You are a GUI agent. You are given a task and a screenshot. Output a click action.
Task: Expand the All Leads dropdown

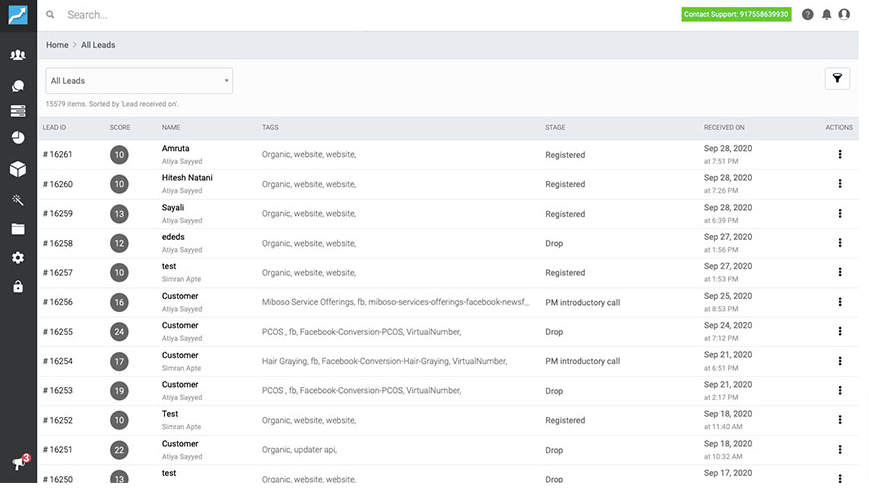coord(139,81)
